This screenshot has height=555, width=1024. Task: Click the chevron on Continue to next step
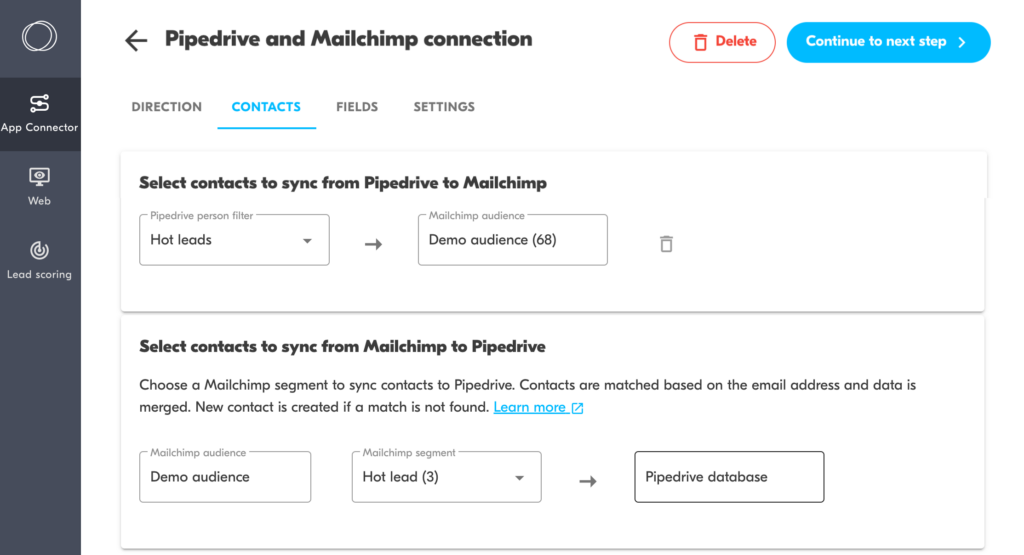pos(962,42)
